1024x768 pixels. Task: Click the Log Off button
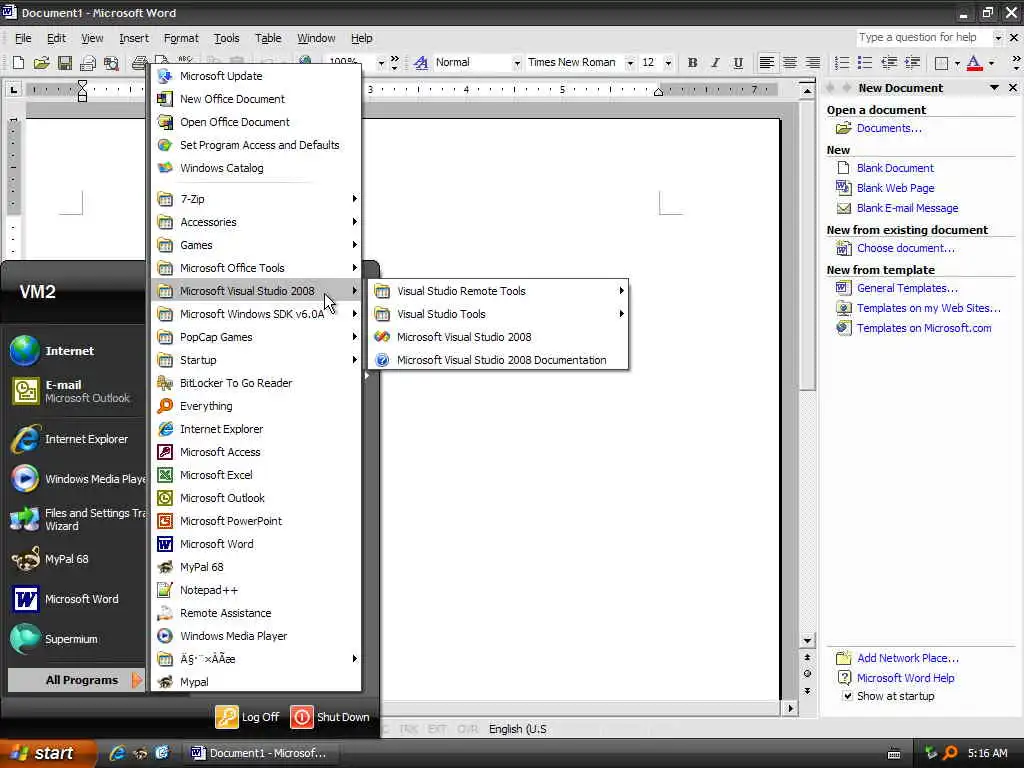tap(248, 716)
